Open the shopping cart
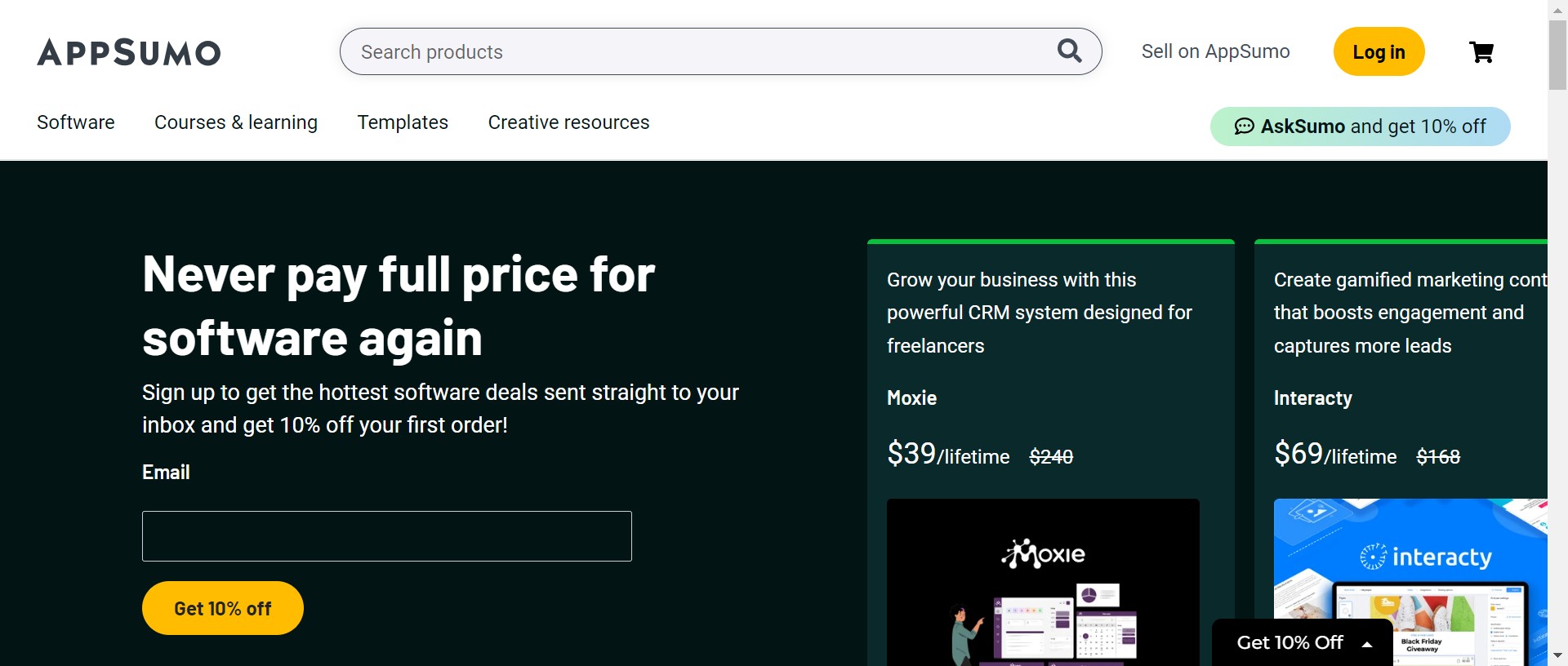 (1481, 52)
